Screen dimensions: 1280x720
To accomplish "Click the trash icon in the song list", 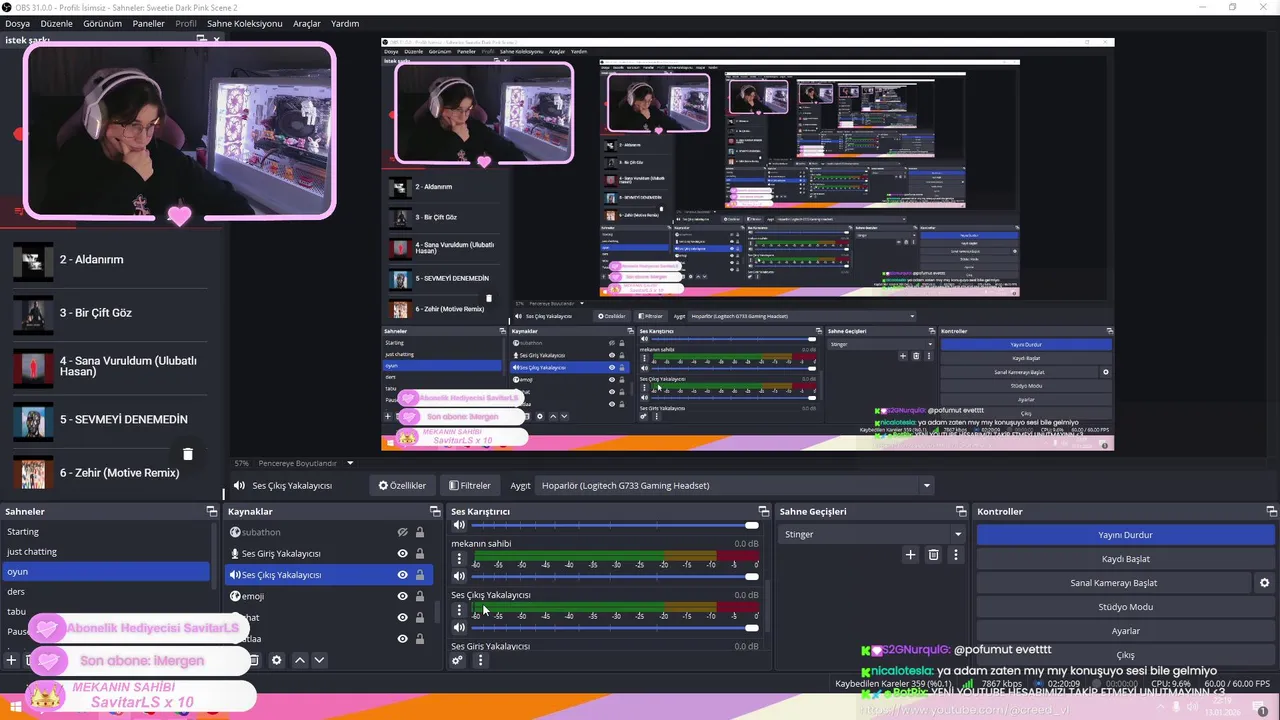I will tap(187, 454).
